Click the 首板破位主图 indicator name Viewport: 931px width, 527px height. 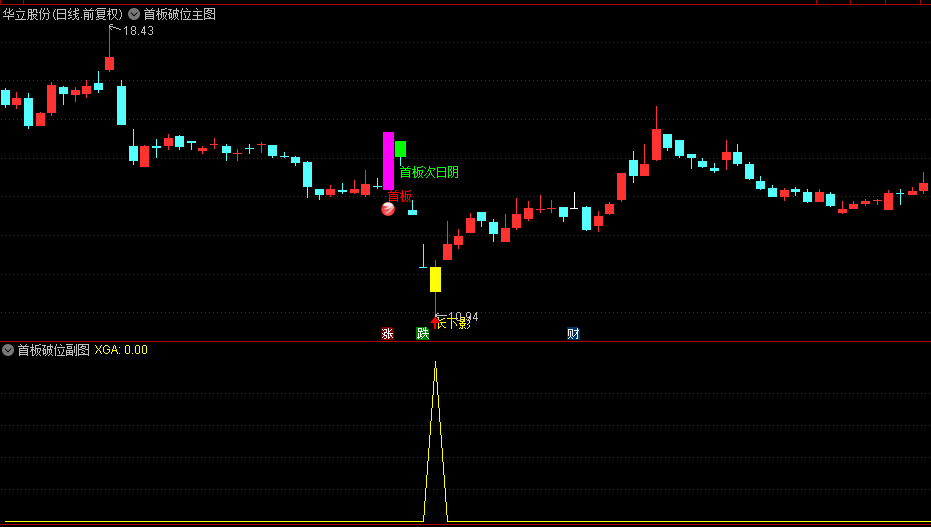[179, 14]
